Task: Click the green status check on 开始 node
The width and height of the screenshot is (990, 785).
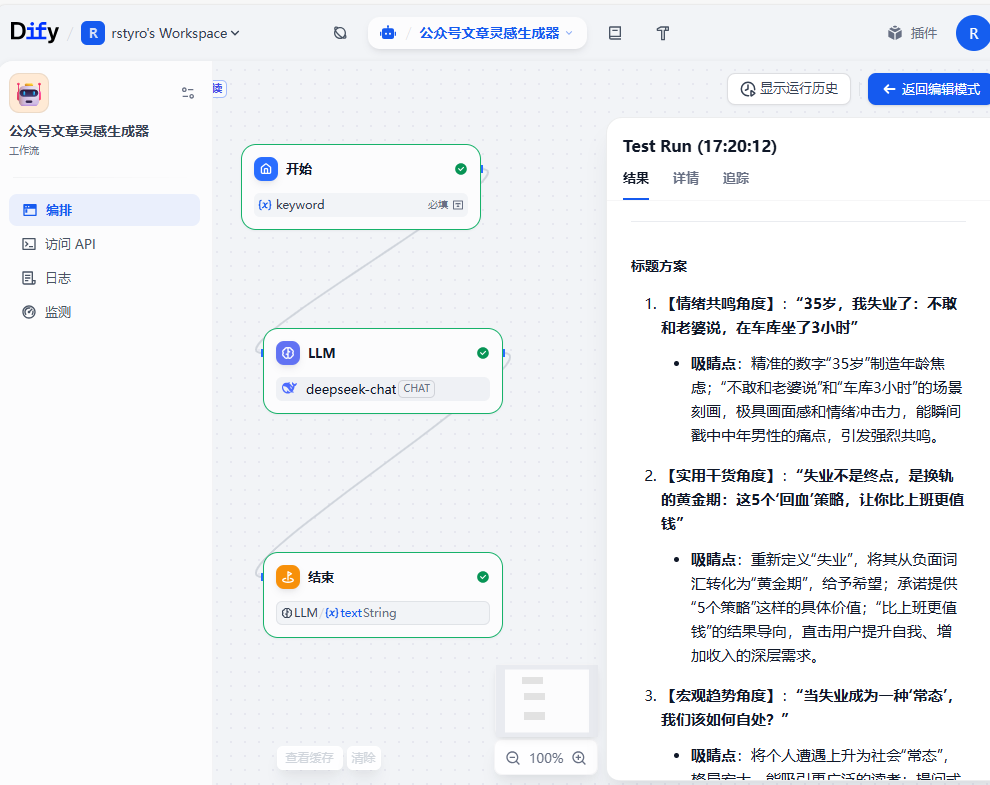Action: [x=461, y=169]
